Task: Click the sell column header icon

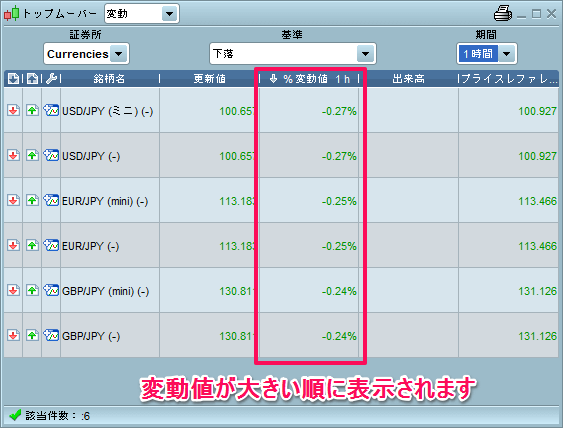Action: (x=14, y=78)
